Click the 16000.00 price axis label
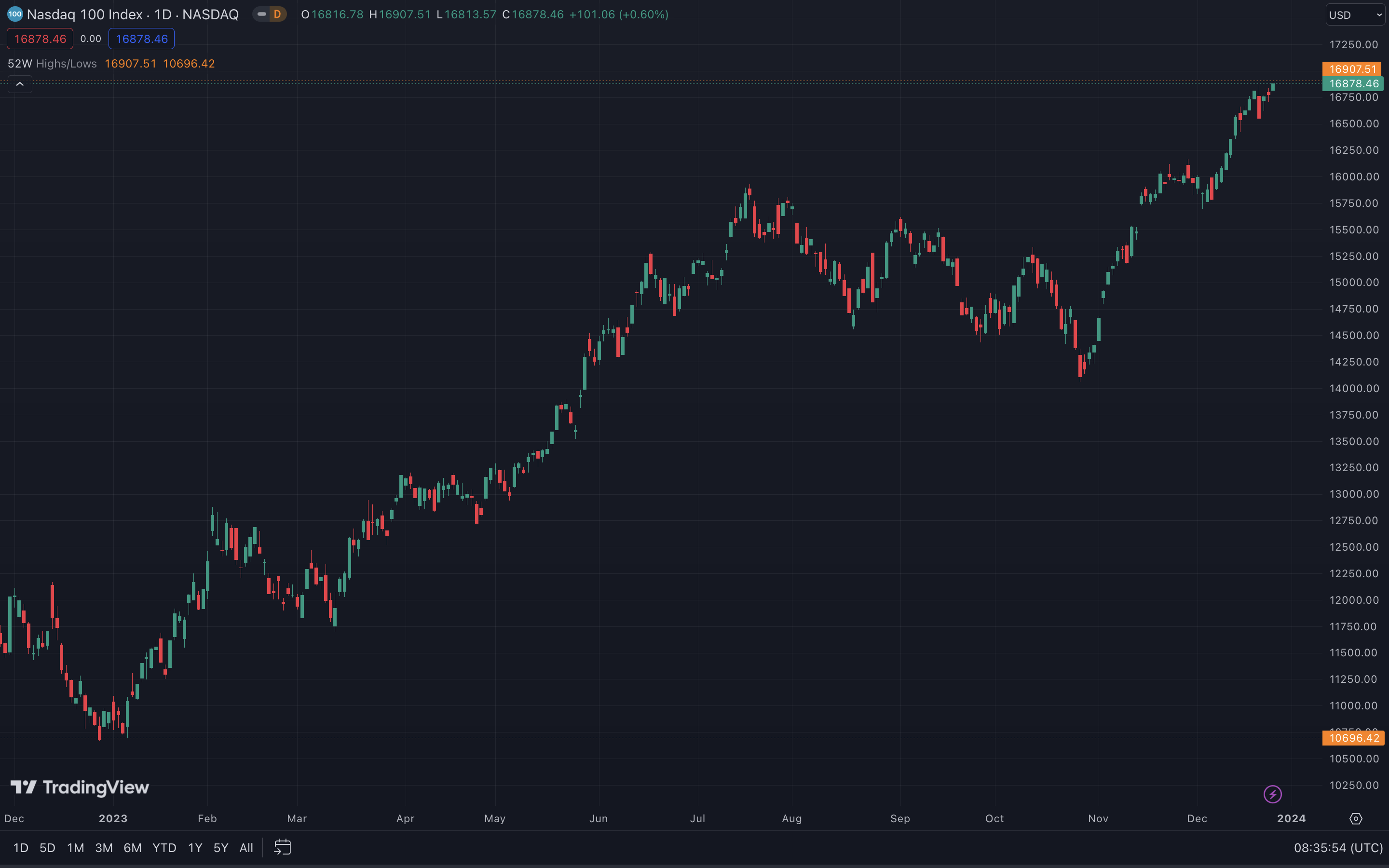This screenshot has width=1389, height=868. 1354,177
